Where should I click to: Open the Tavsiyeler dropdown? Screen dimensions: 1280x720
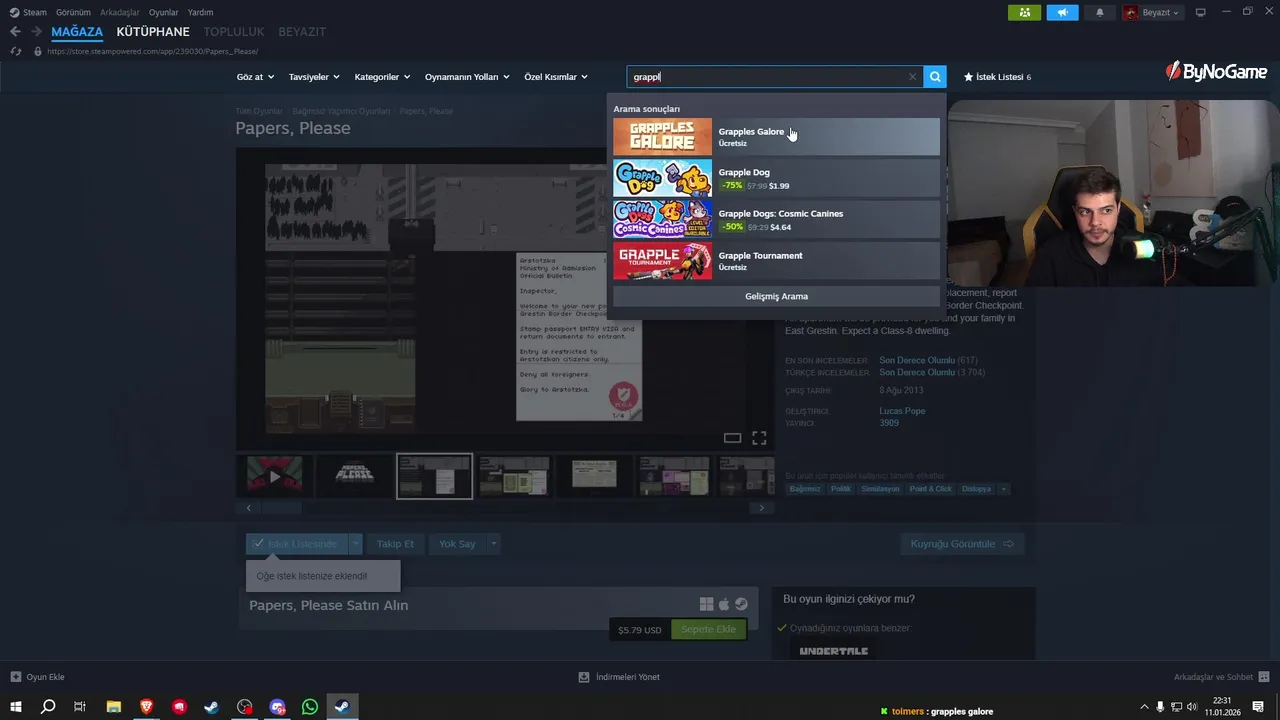314,77
